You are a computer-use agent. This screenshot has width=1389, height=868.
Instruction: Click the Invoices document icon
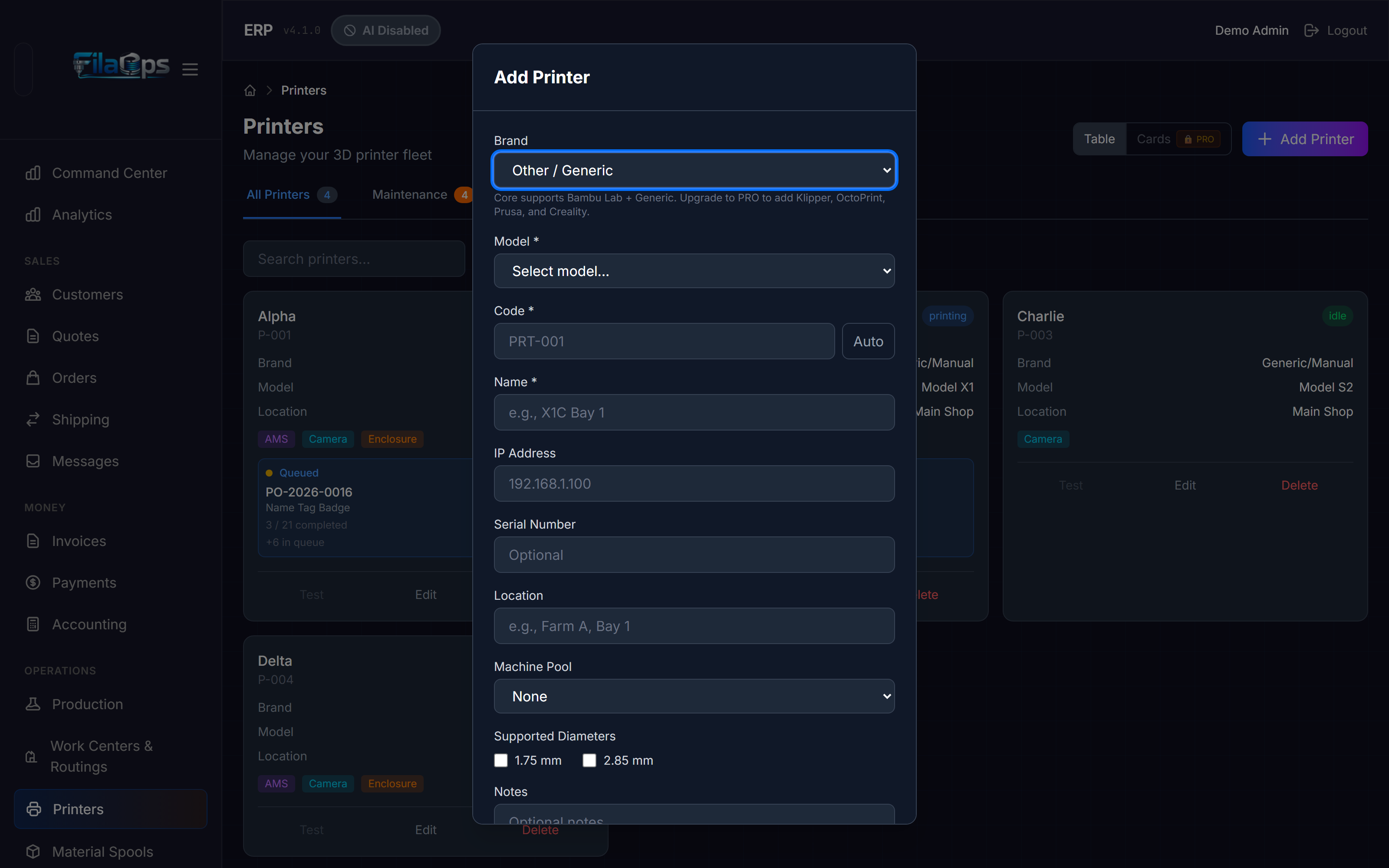tap(33, 541)
